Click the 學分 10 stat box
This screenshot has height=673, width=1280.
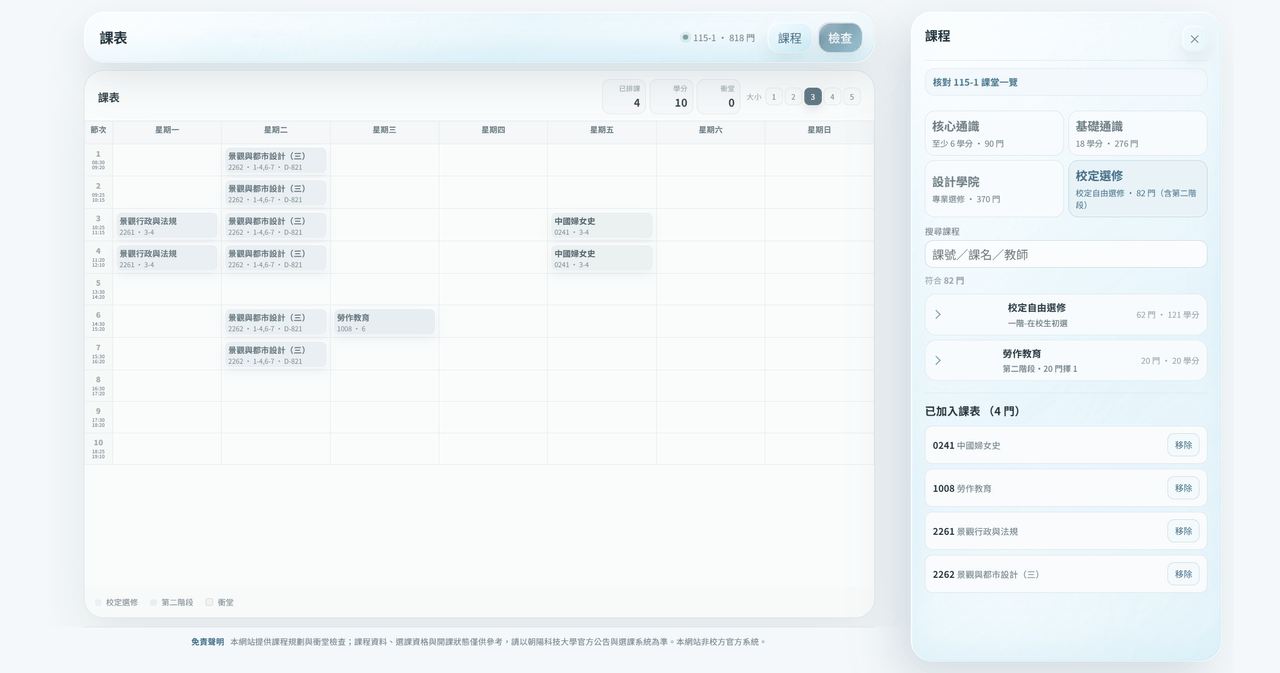pyautogui.click(x=671, y=97)
